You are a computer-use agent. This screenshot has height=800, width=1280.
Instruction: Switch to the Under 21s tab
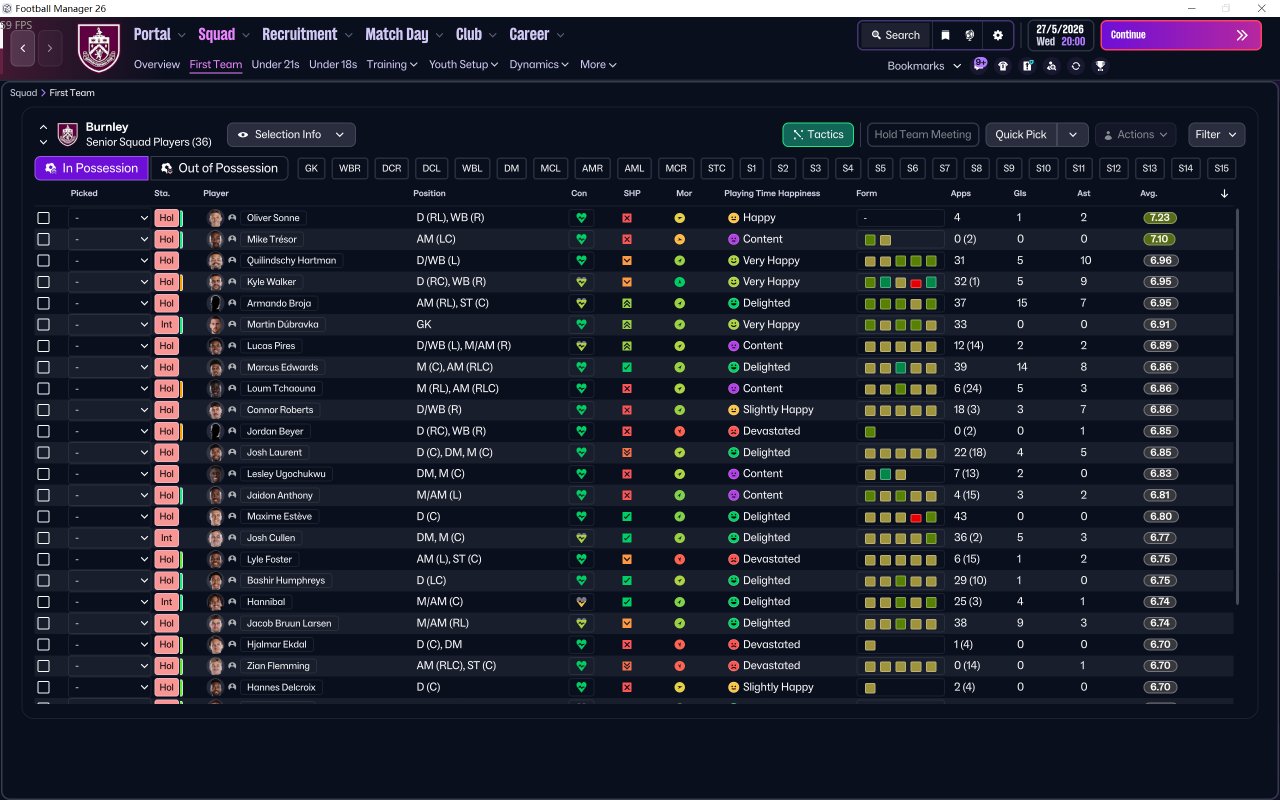[x=275, y=65]
